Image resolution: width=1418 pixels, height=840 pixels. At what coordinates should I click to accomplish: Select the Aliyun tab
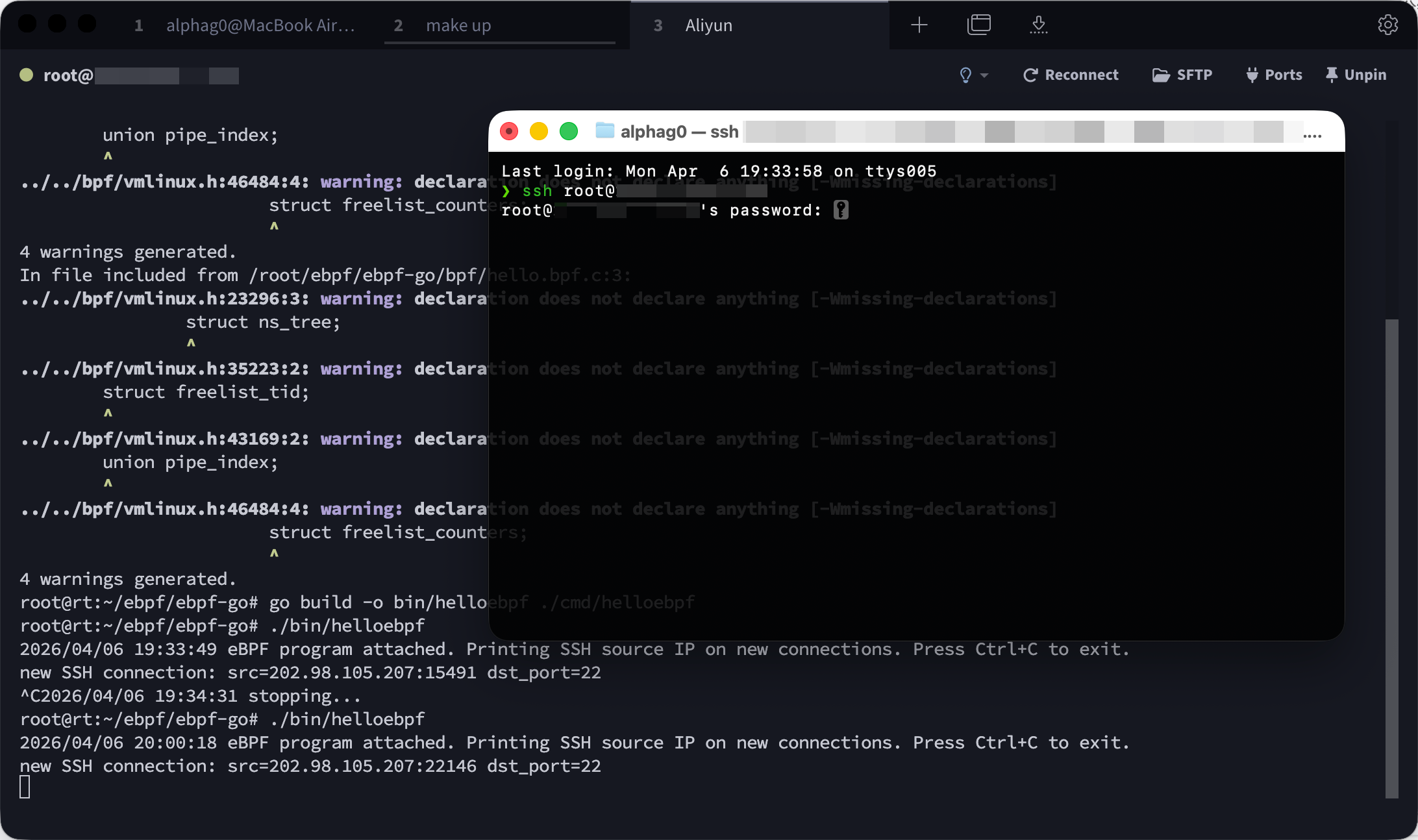pos(708,25)
